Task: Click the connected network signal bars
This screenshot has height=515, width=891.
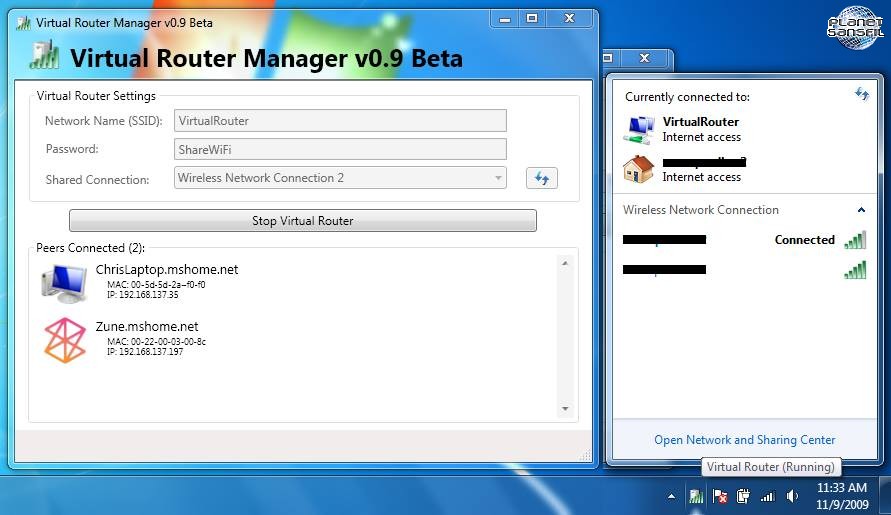Action: (855, 240)
